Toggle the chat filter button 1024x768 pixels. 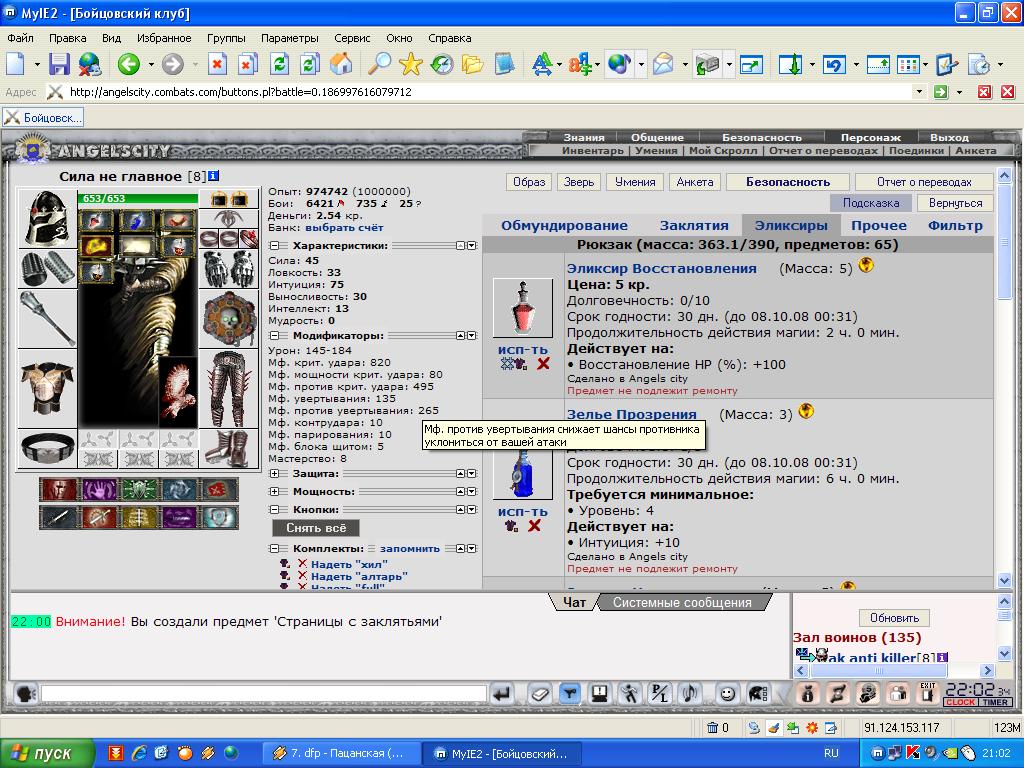coord(569,694)
